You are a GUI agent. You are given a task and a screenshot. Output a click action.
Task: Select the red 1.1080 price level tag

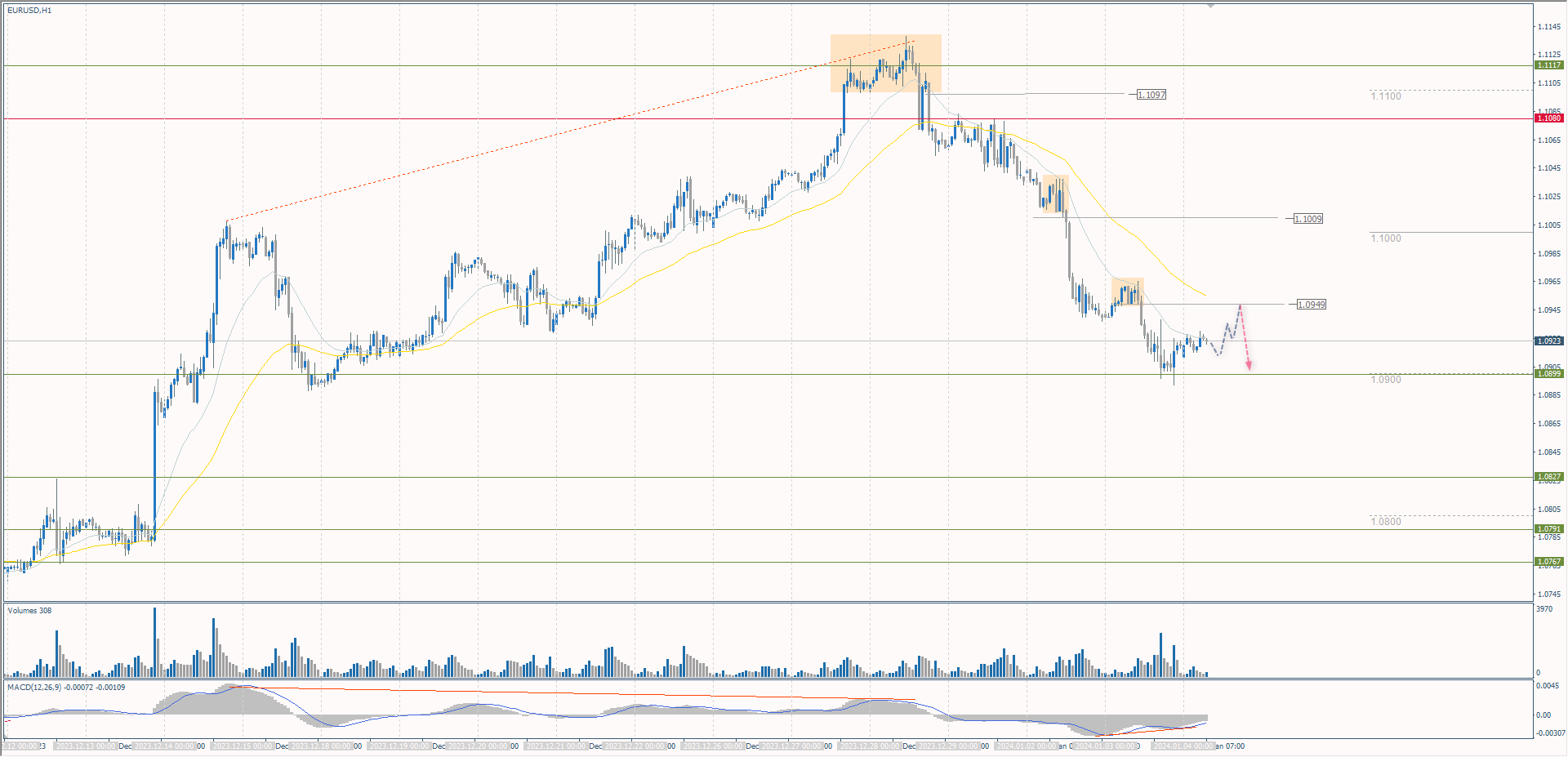[x=1549, y=118]
